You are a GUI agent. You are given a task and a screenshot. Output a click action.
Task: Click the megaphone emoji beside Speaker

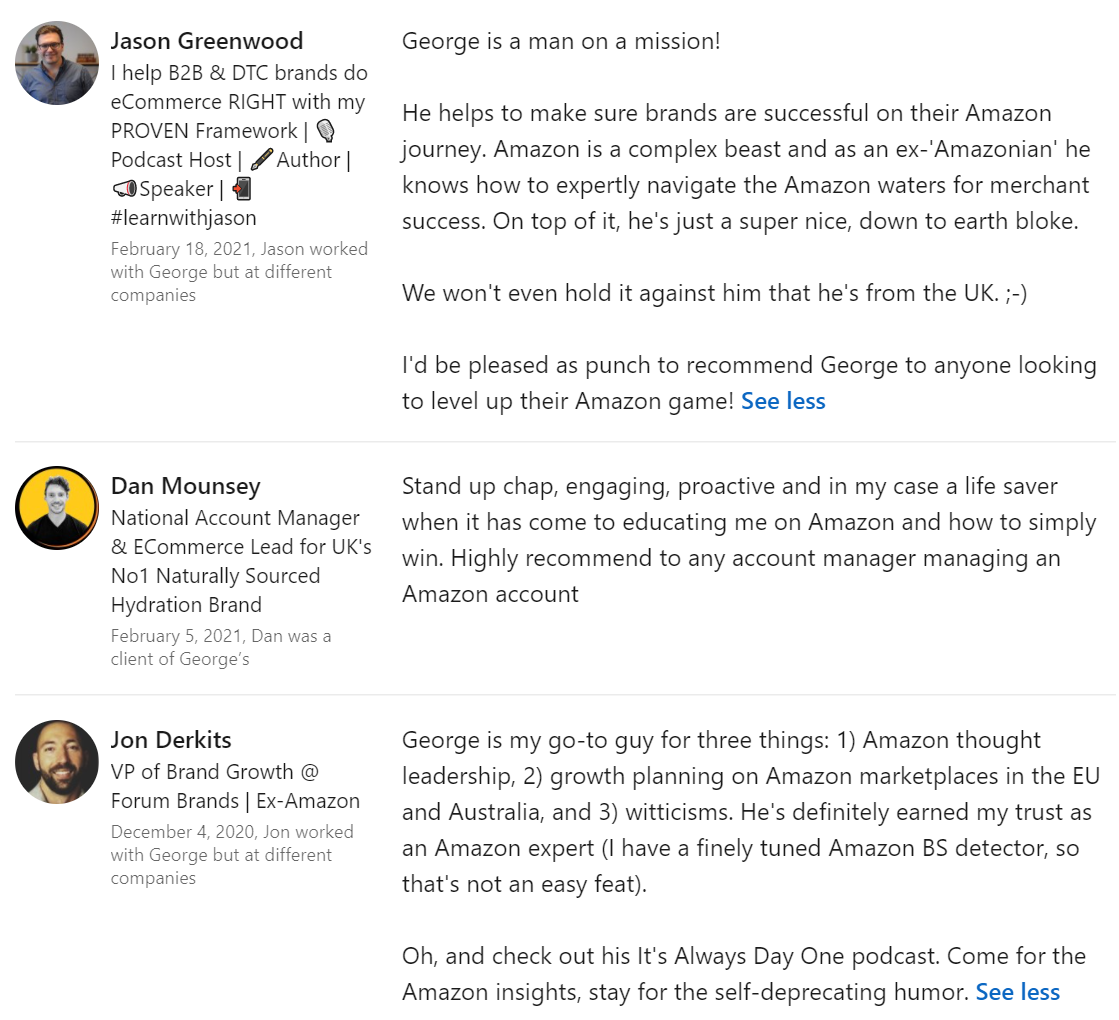click(x=124, y=189)
